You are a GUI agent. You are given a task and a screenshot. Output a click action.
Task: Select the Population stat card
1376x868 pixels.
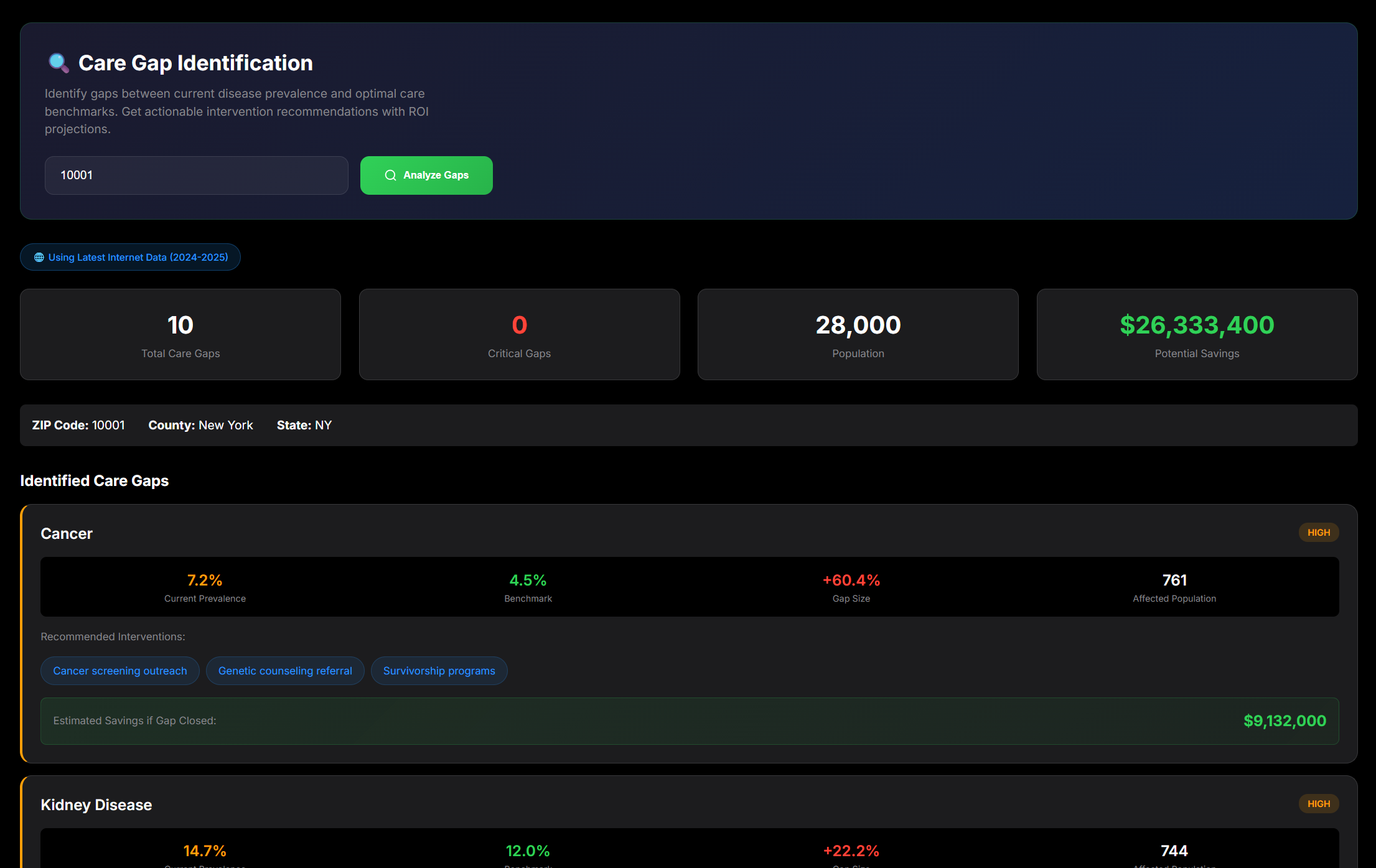858,334
